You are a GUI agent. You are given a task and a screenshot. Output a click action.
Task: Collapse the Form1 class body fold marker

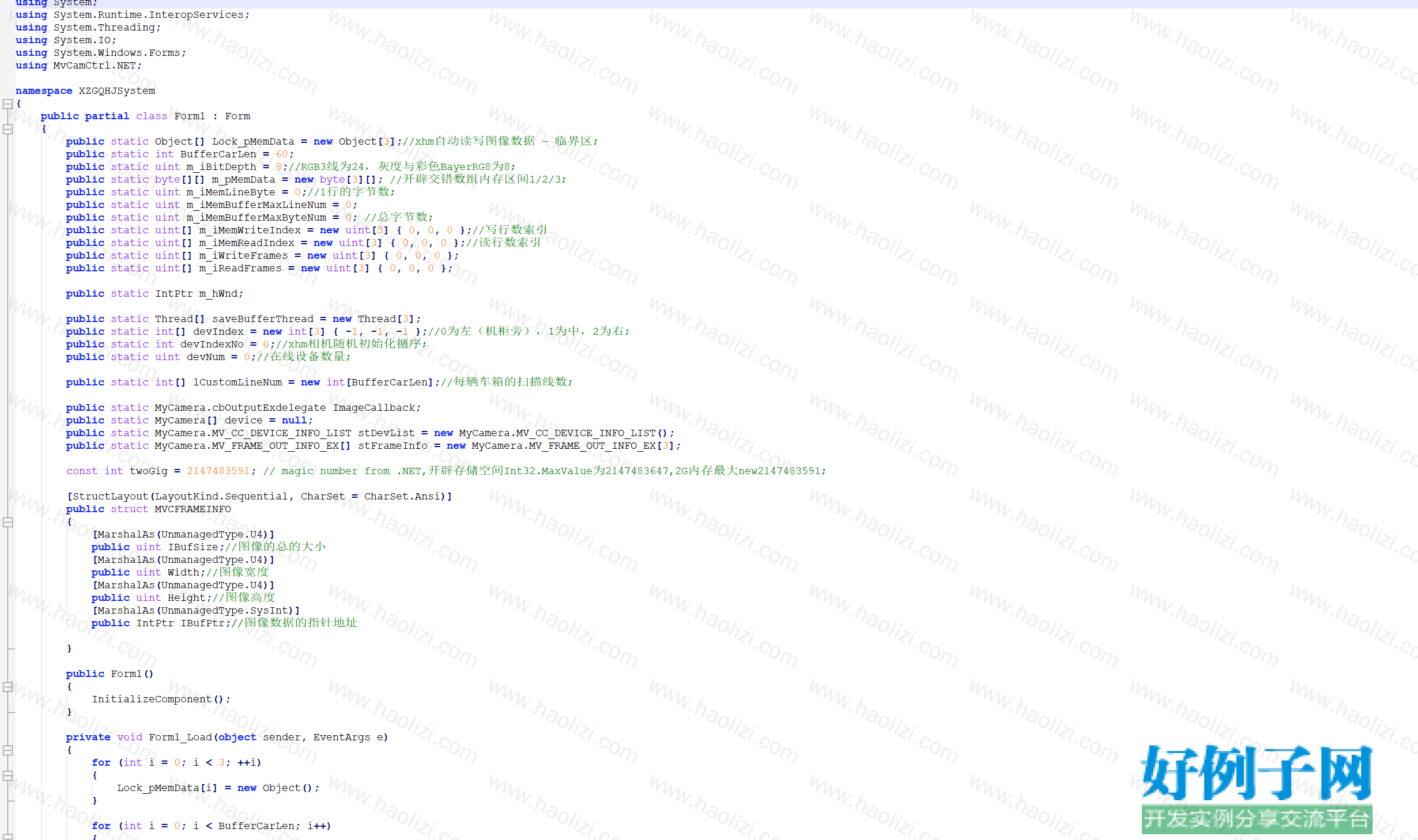pyautogui.click(x=7, y=129)
